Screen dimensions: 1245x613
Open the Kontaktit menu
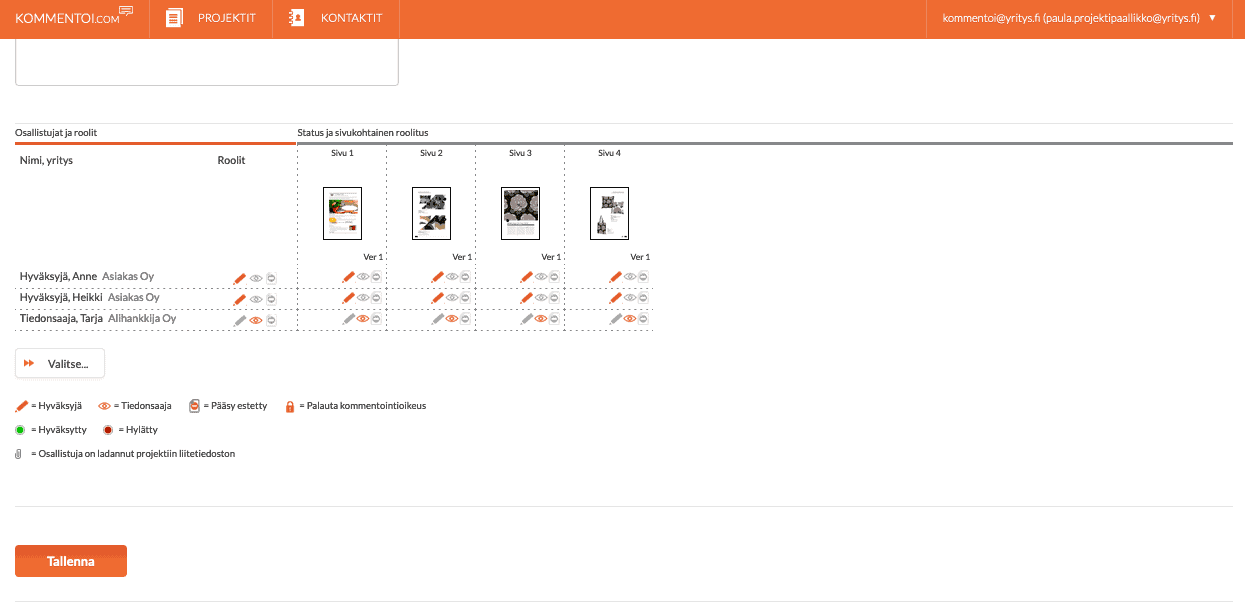click(335, 18)
